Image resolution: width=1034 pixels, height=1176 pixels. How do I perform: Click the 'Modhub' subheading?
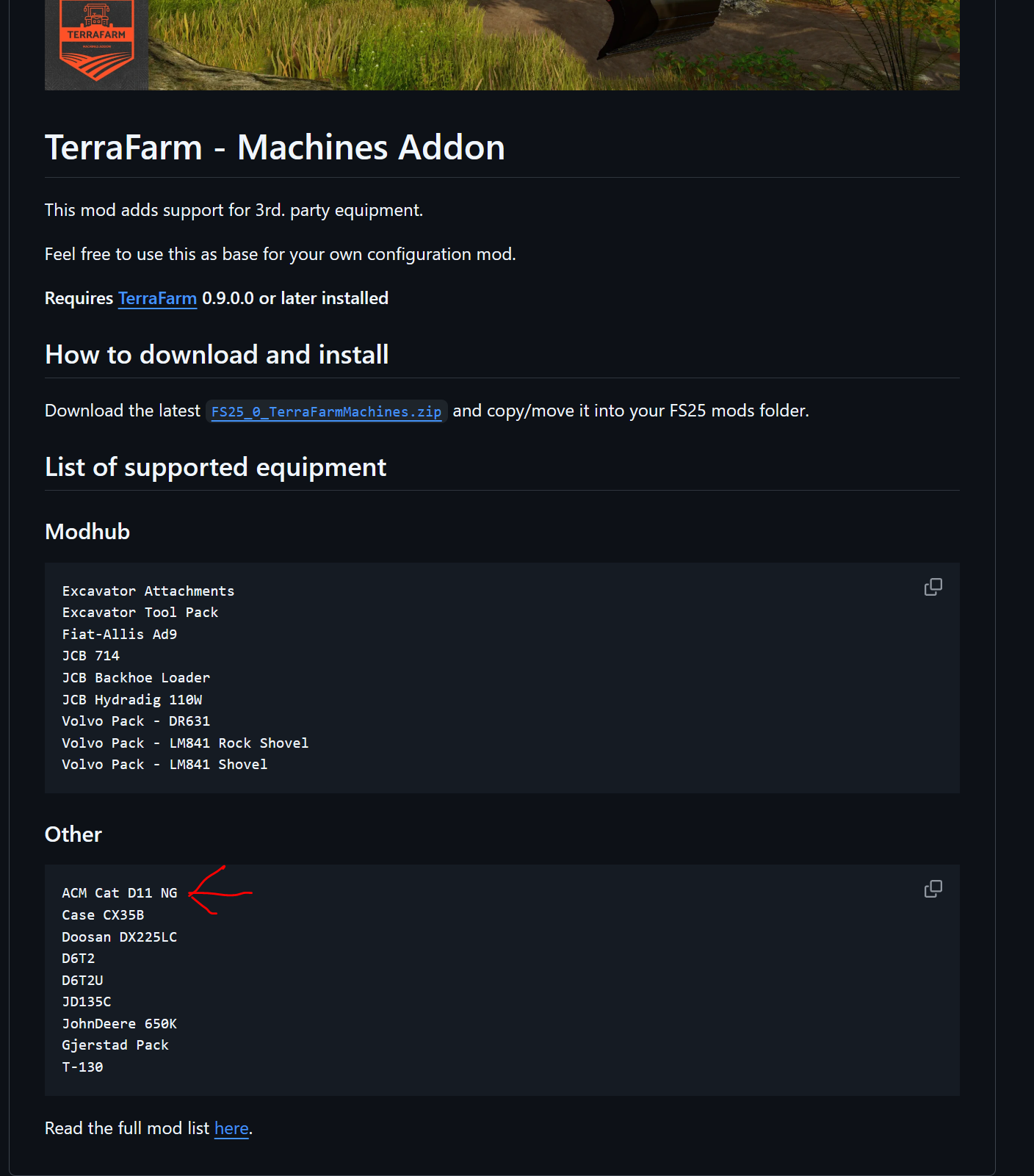click(87, 532)
